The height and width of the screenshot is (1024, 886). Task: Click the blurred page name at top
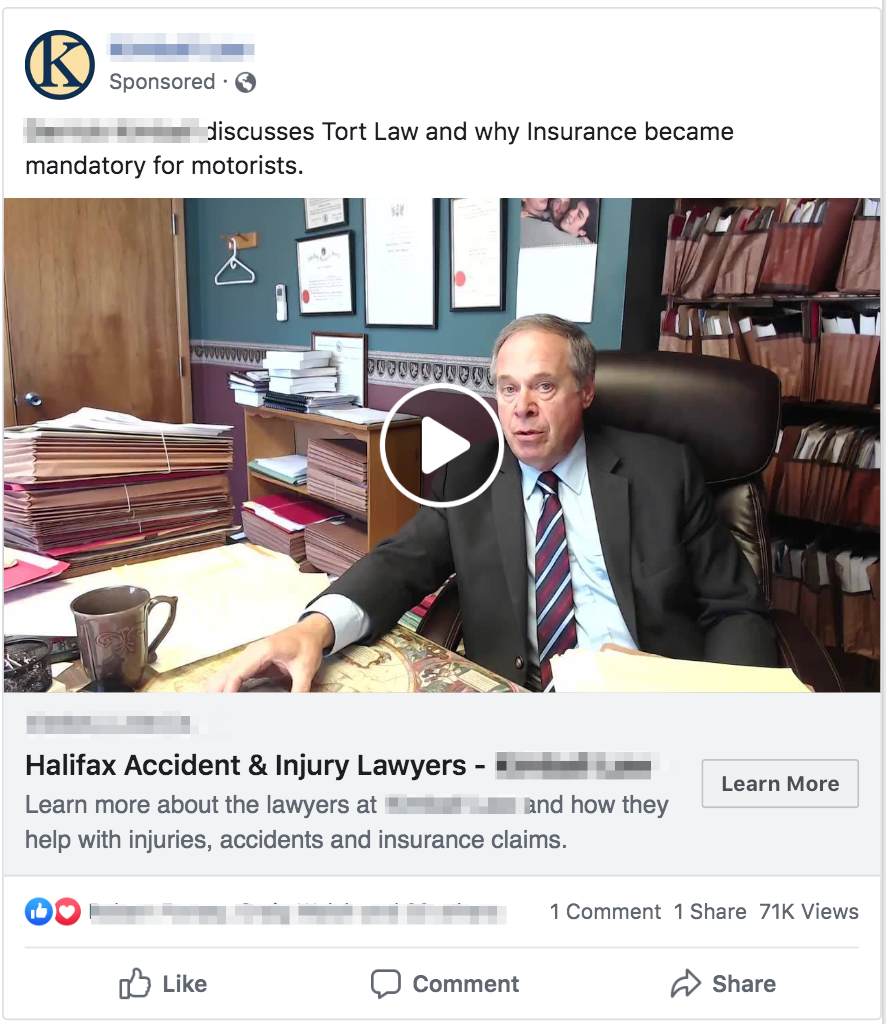pos(182,48)
